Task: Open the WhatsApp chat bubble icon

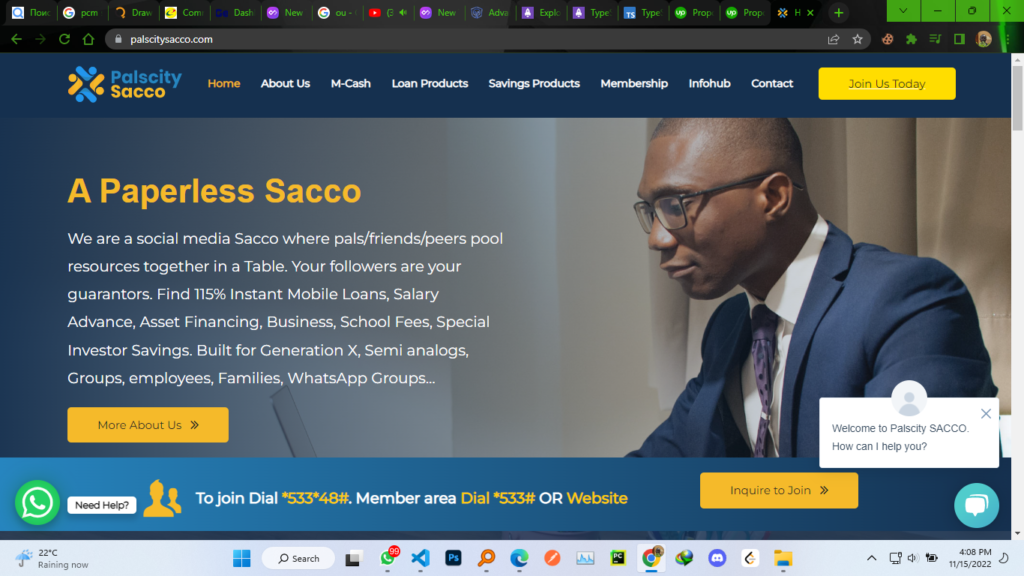Action: pos(37,502)
